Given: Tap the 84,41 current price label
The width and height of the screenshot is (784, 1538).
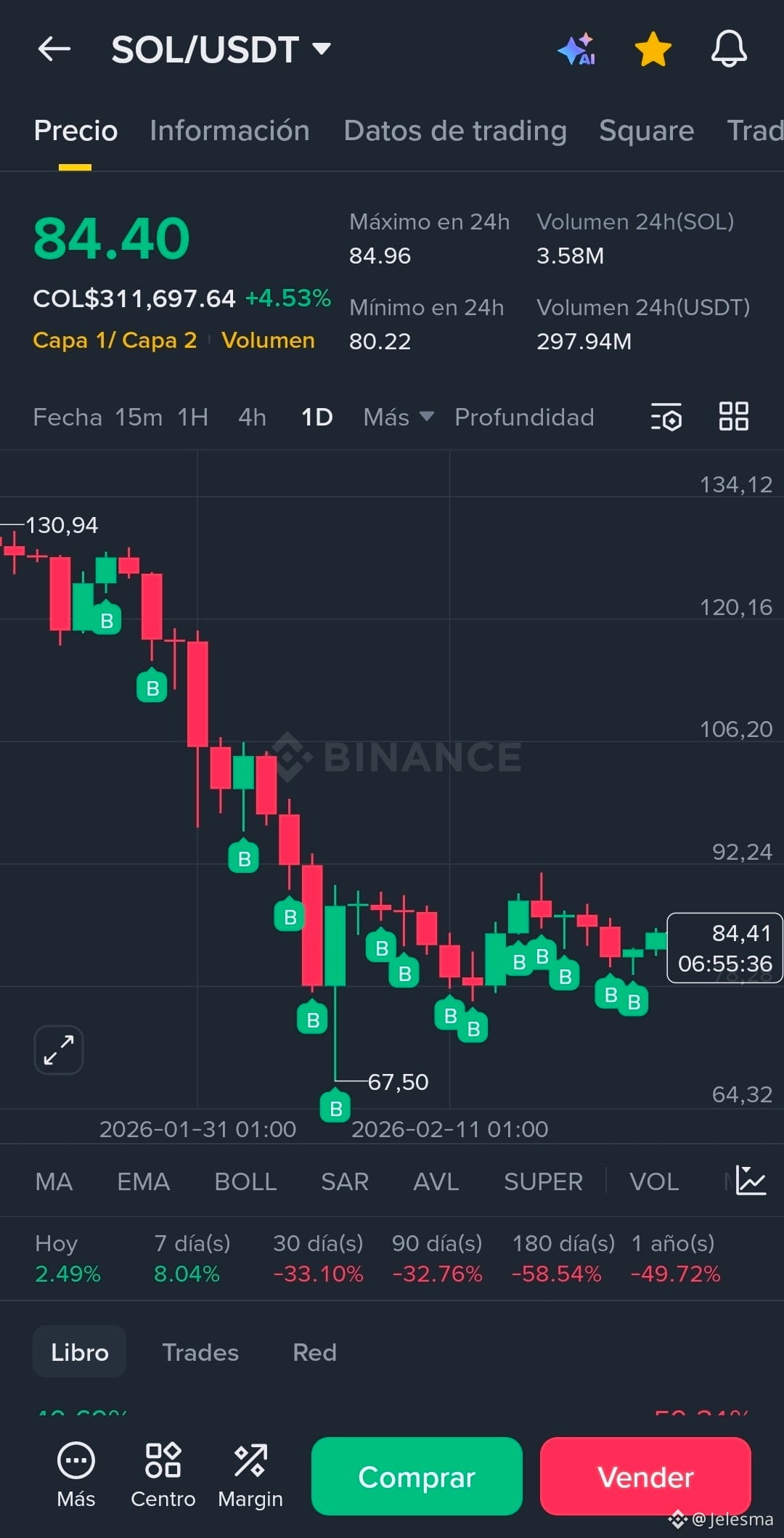Looking at the screenshot, I should [x=724, y=948].
